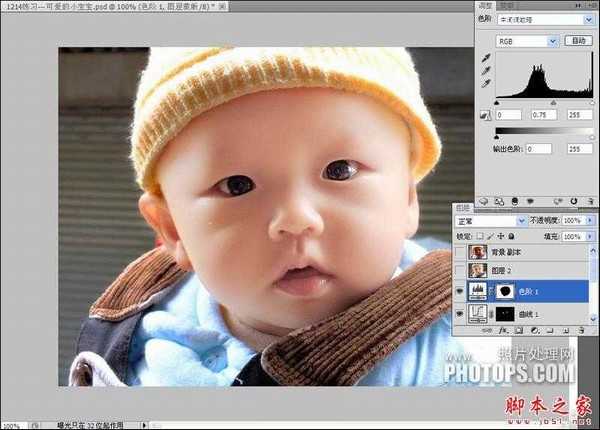
Task: Click the midtone gray slider under histogram
Action: [x=551, y=103]
